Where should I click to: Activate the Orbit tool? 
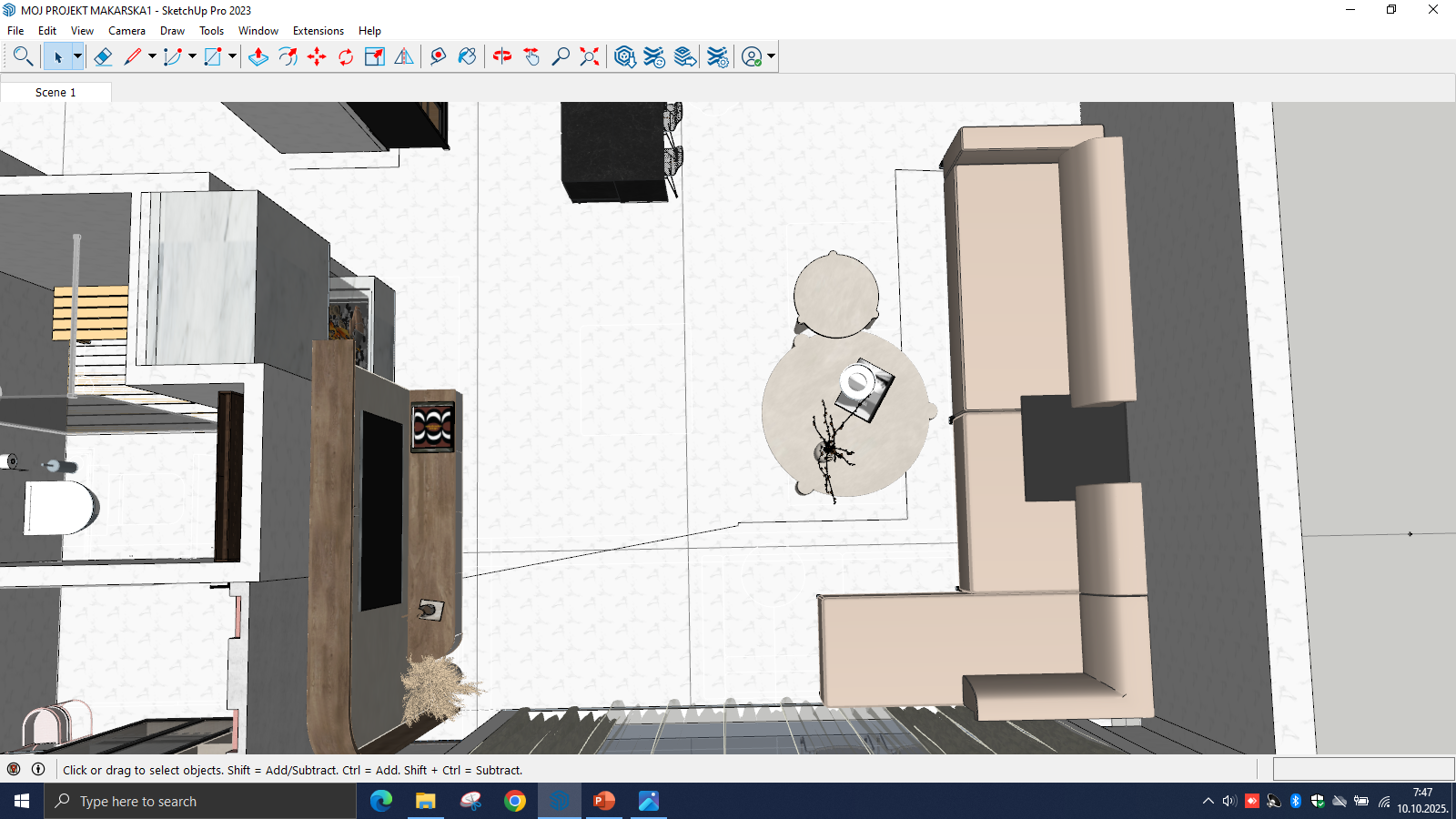pos(502,56)
